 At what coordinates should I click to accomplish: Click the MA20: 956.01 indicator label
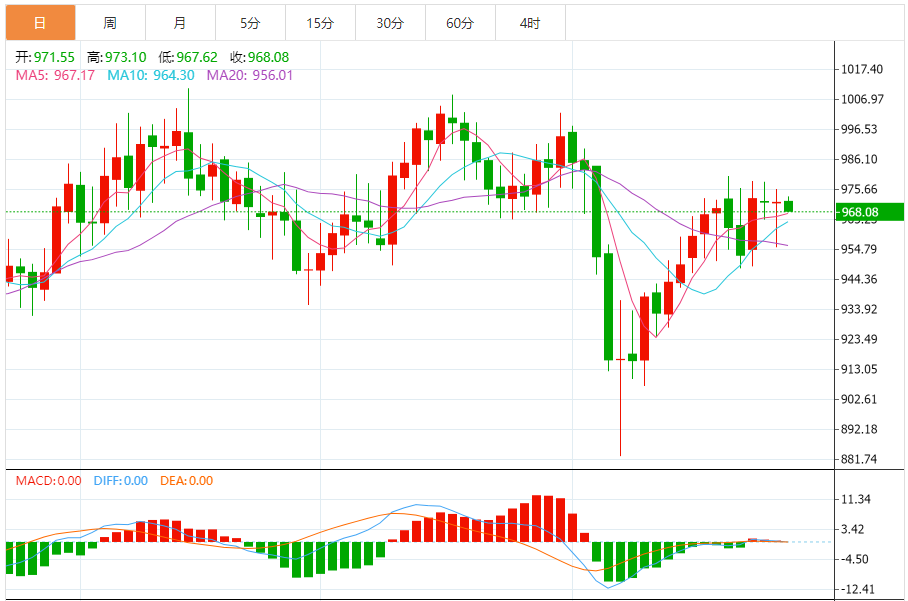pyautogui.click(x=250, y=75)
